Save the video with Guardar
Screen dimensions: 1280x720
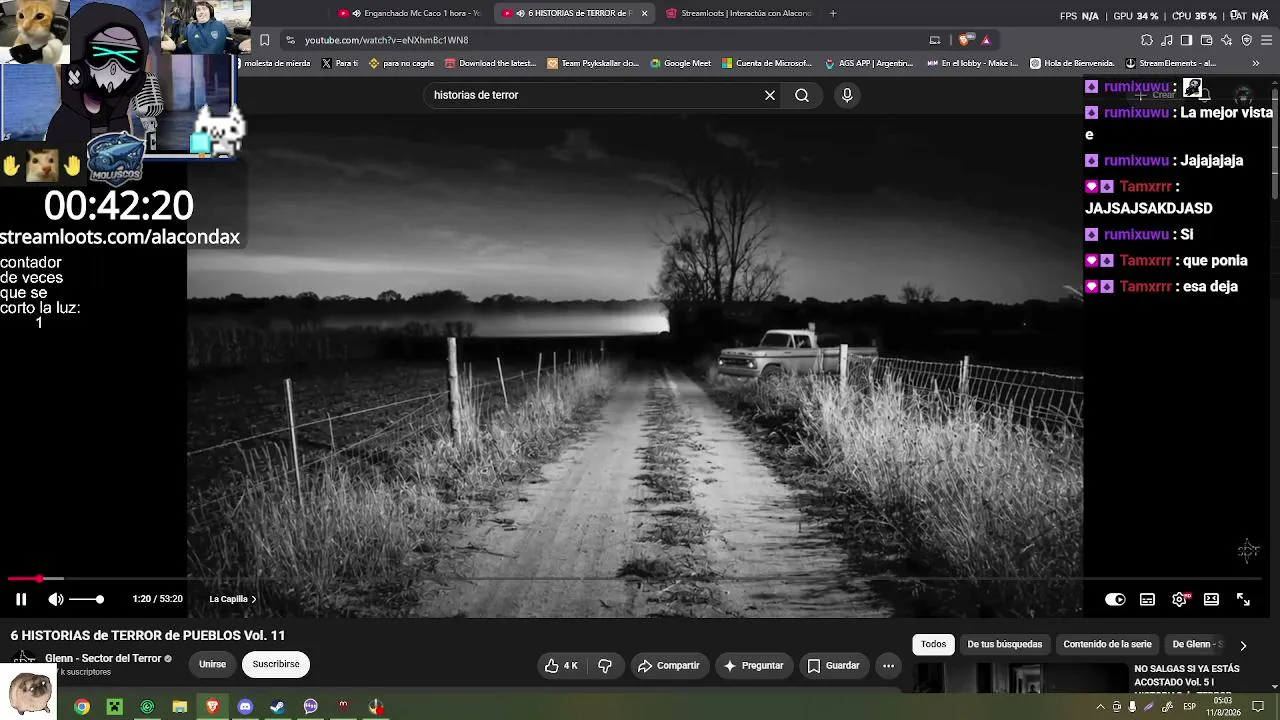pos(833,665)
